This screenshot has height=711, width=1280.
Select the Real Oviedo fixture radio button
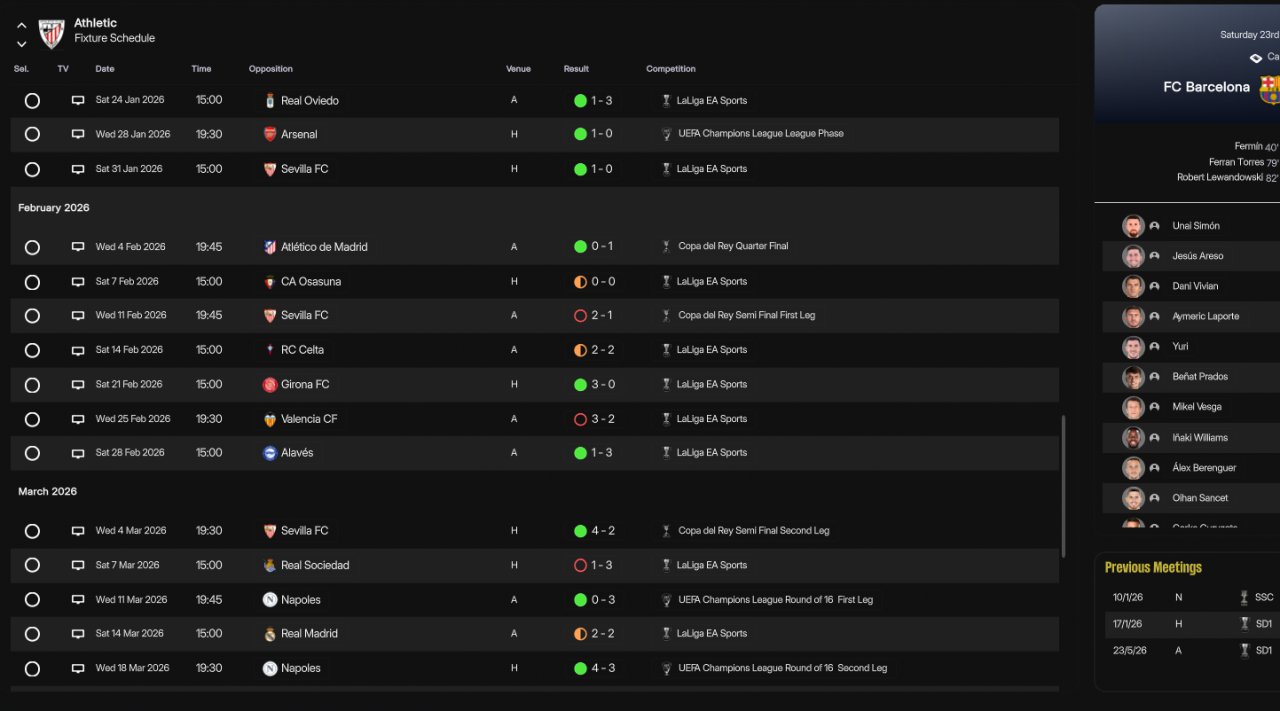[32, 101]
